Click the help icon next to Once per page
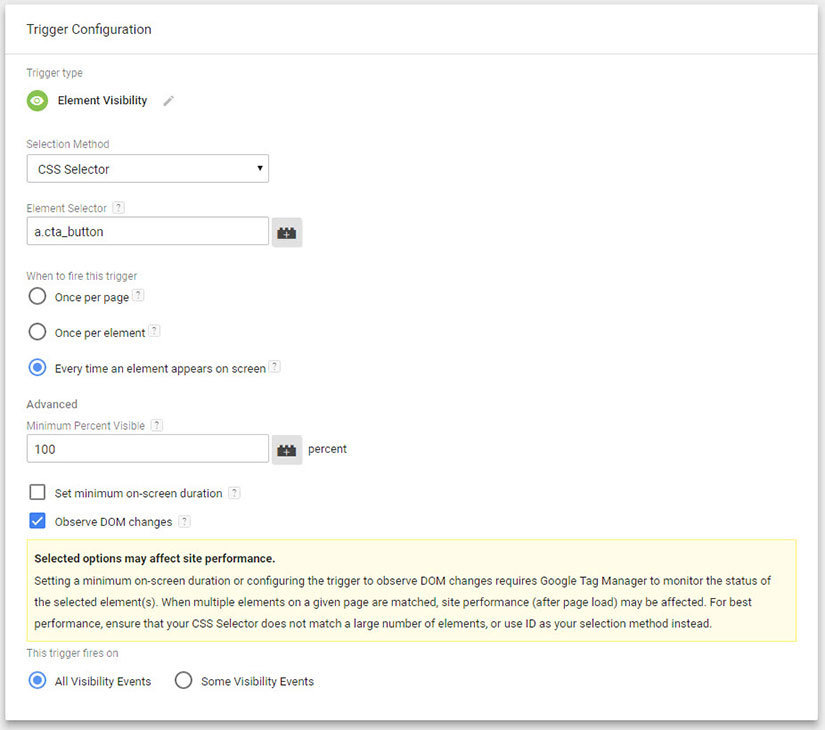825x730 pixels. point(139,295)
